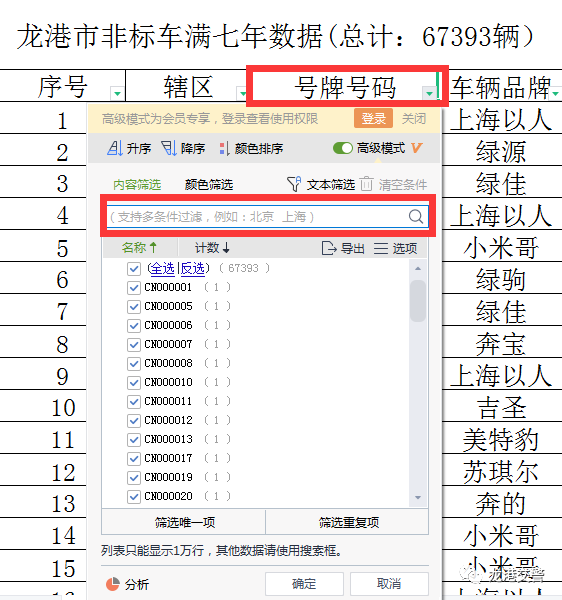Screen dimensions: 562x600
Task: Select the 奔宝 brand cell
Action: (501, 344)
